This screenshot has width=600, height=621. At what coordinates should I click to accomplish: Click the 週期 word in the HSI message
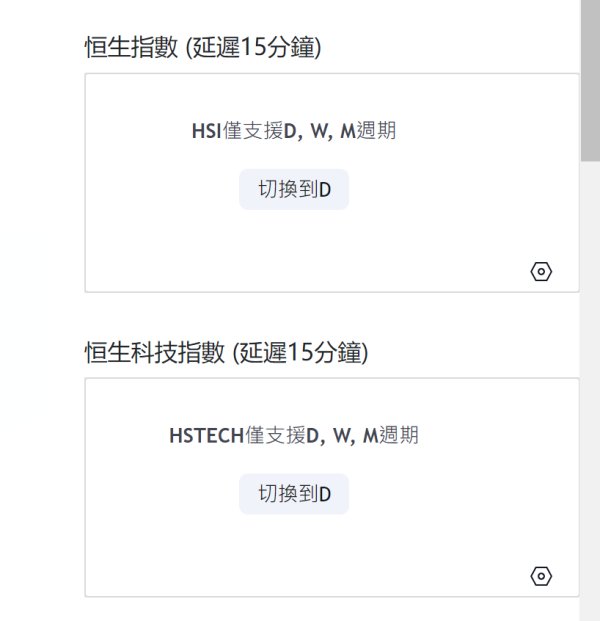point(376,131)
